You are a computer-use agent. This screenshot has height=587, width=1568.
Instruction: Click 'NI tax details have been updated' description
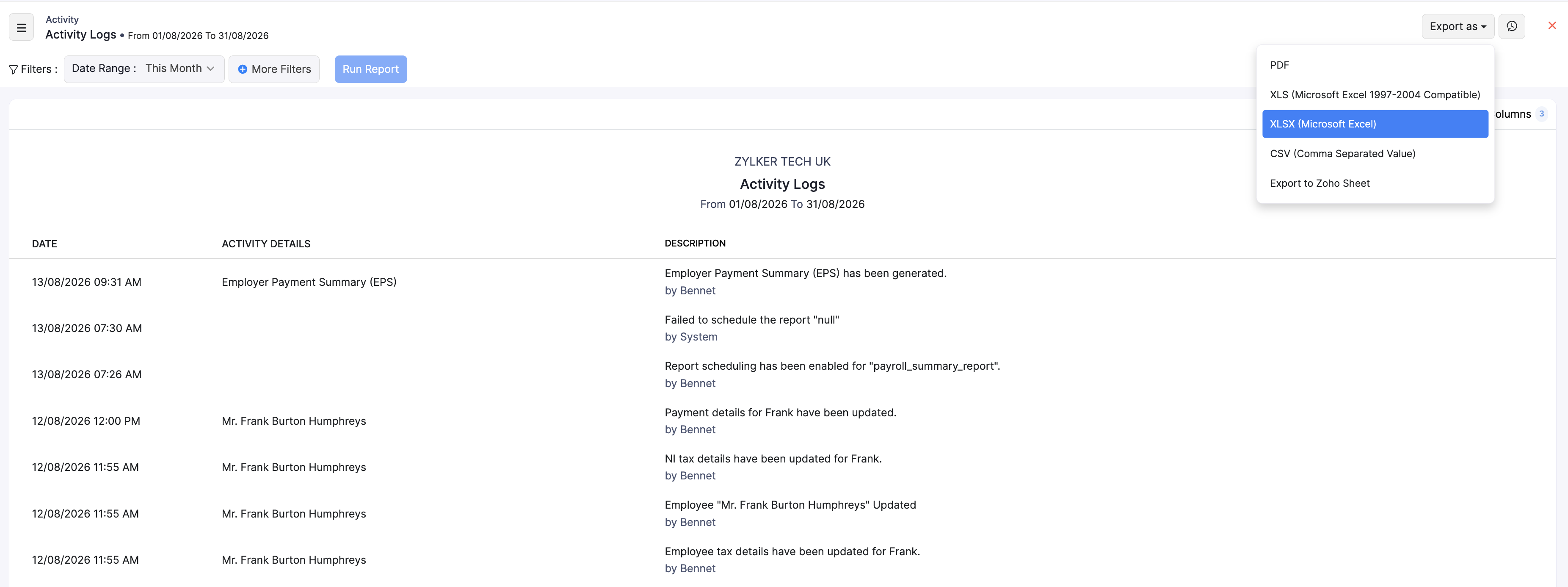coord(773,459)
